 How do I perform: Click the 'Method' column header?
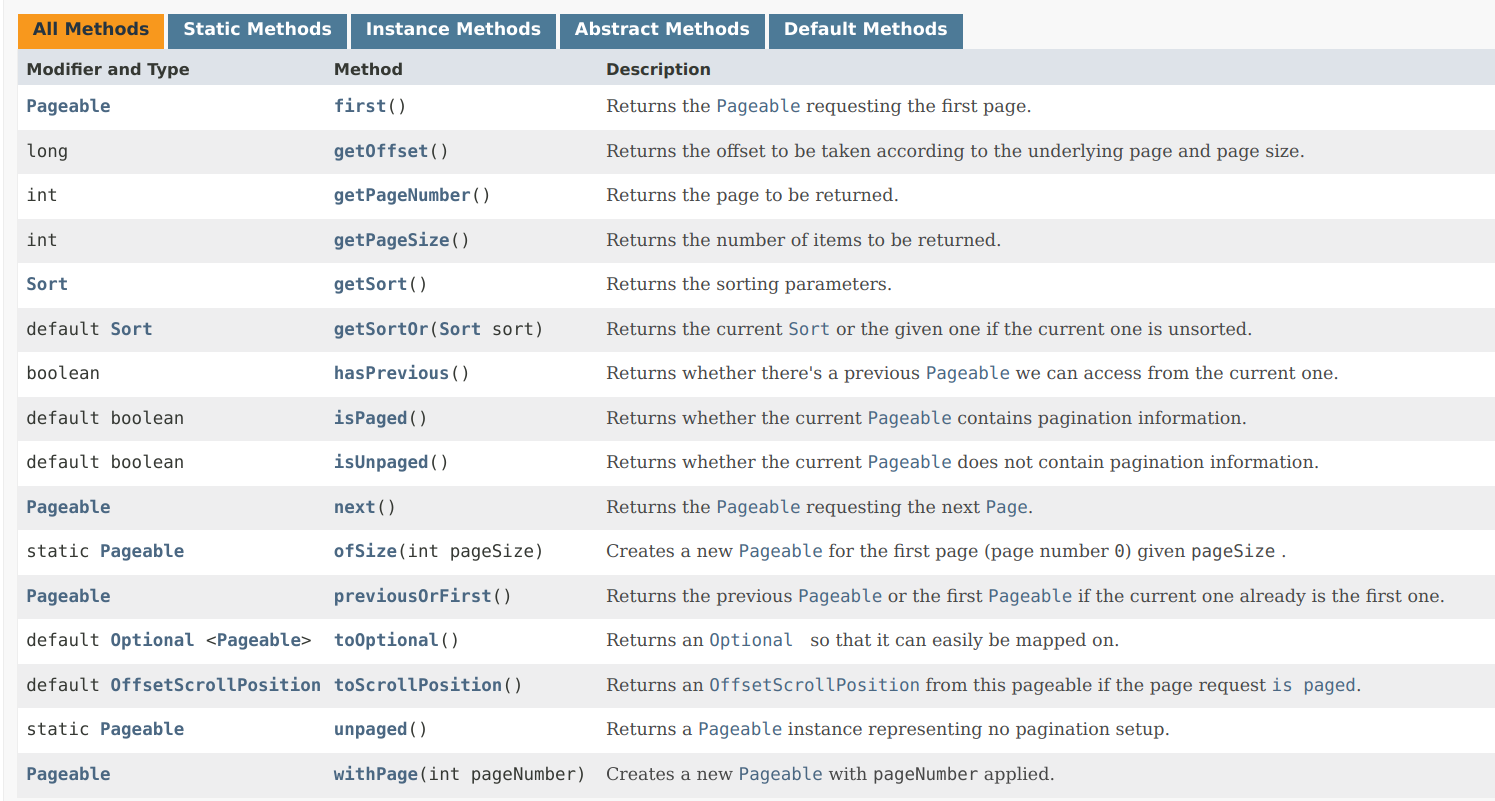coord(368,70)
